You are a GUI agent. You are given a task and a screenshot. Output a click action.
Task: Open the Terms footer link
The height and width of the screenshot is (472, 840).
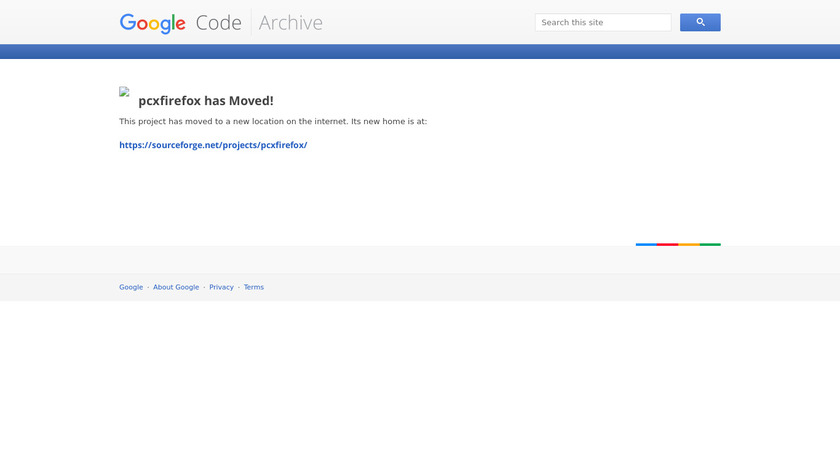click(x=253, y=287)
